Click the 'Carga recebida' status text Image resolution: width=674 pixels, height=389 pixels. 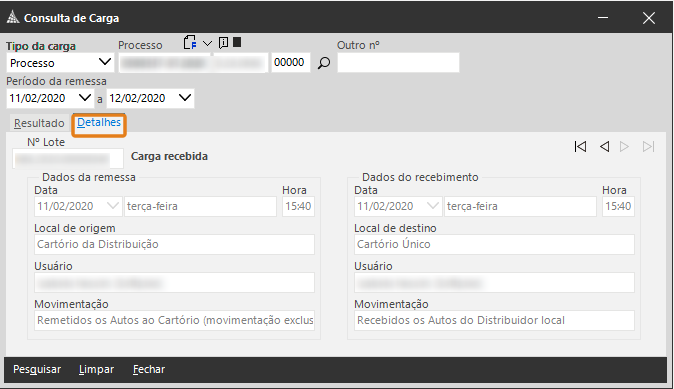pyautogui.click(x=169, y=156)
